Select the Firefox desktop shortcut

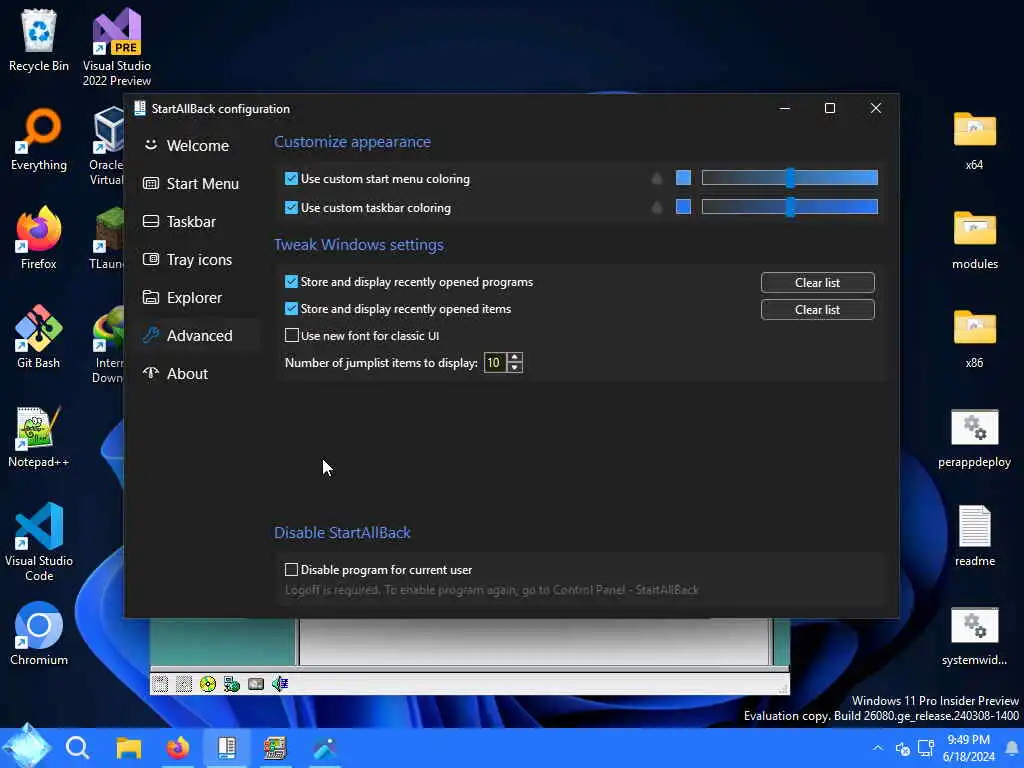[39, 238]
